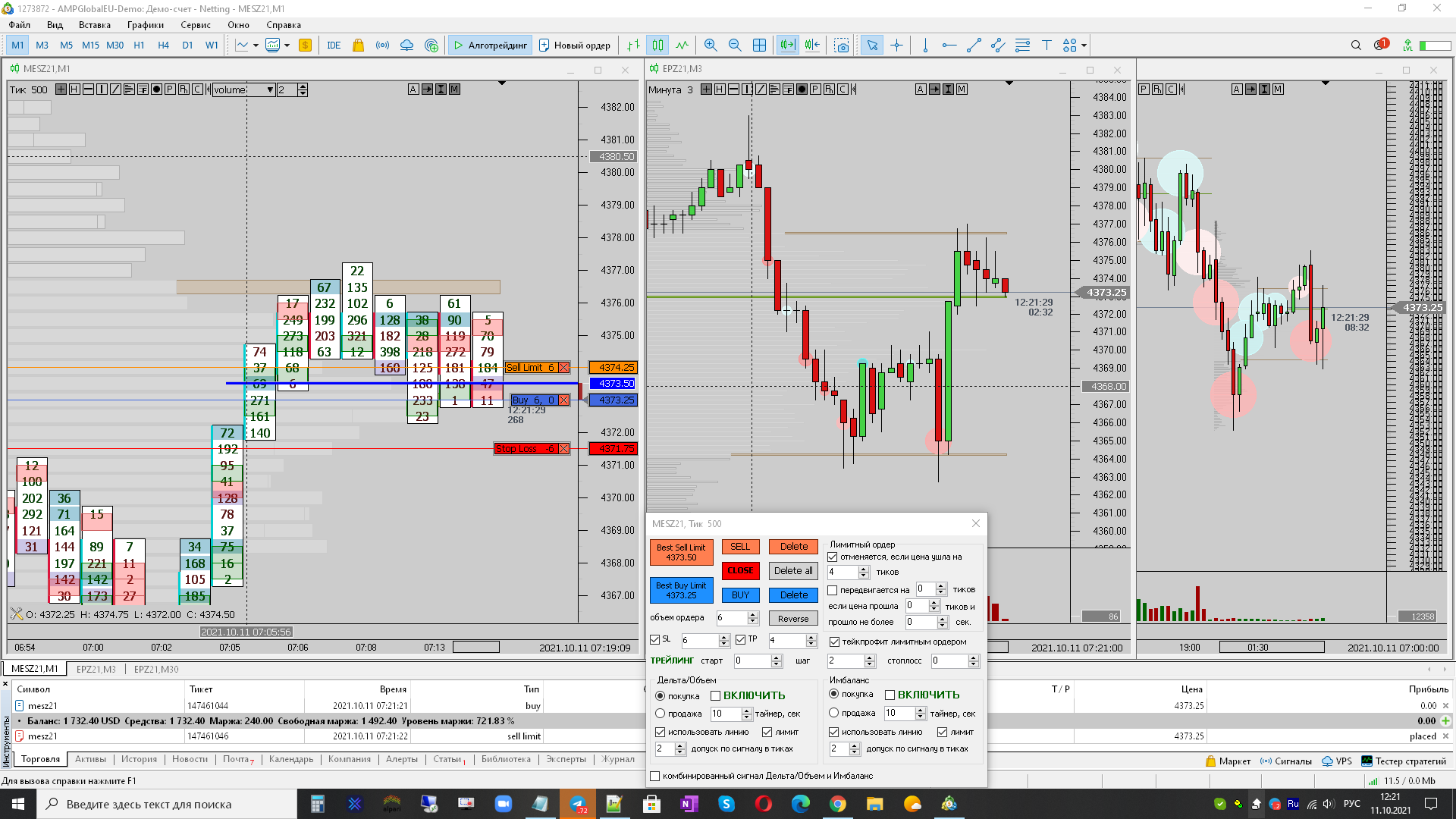Image resolution: width=1456 pixels, height=819 pixels.
Task: Activate the trendline drawing tool
Action: click(974, 45)
